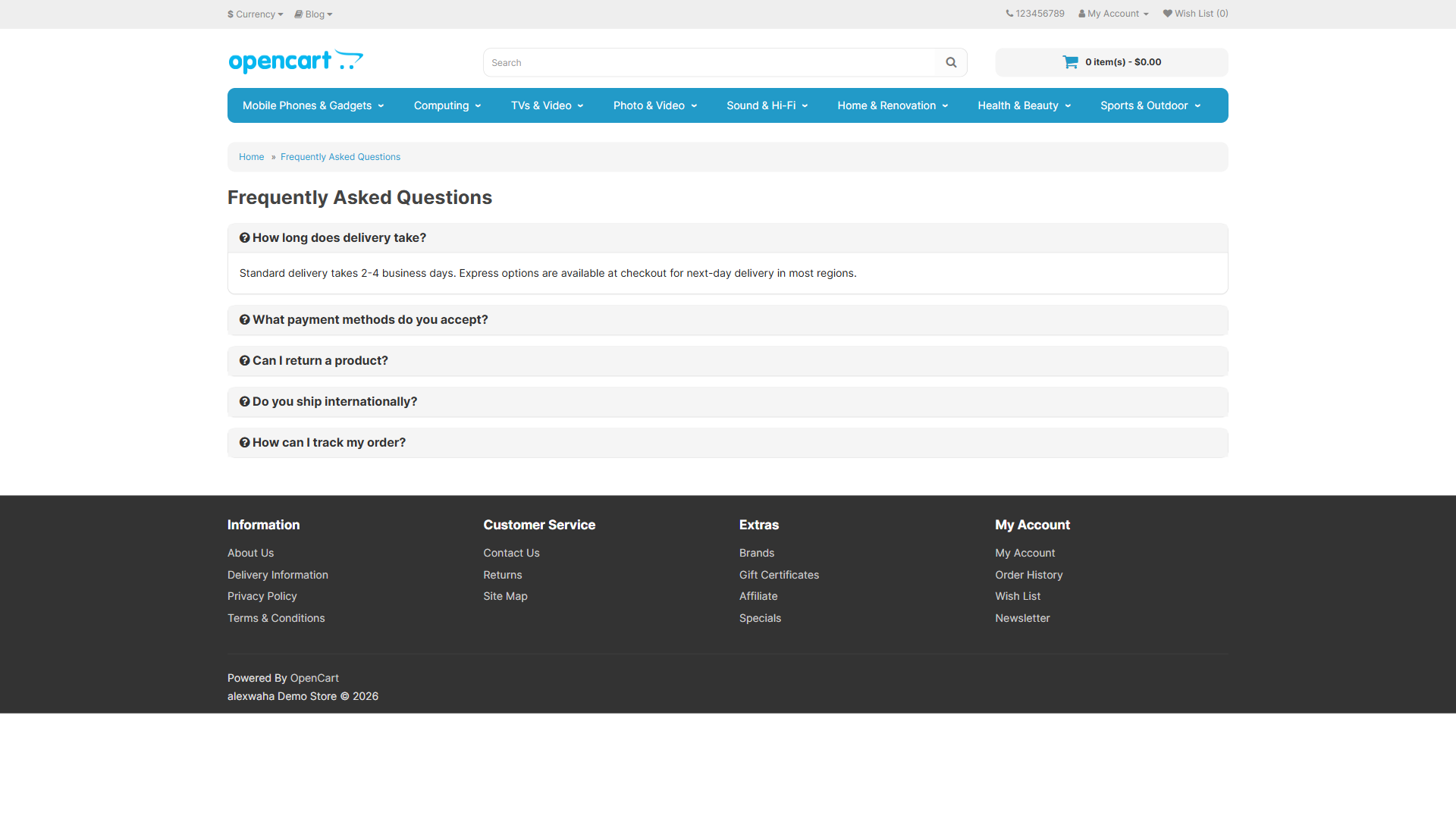Open the About Us footer link
Image resolution: width=1456 pixels, height=819 pixels.
pyautogui.click(x=250, y=553)
